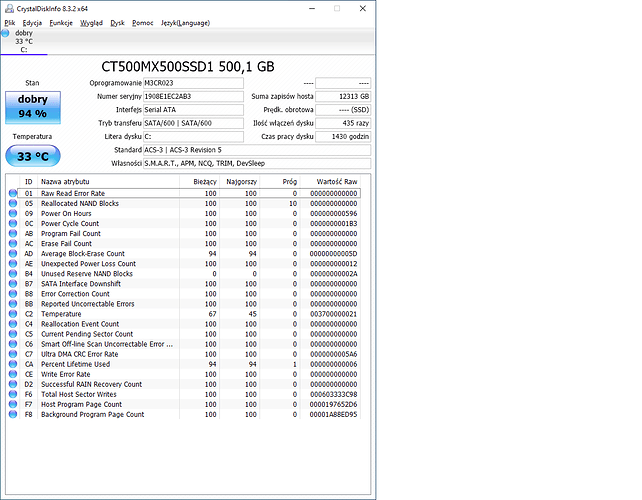Click the Ilość włączeń dysku value 435 razy
The image size is (642, 500).
343,123
